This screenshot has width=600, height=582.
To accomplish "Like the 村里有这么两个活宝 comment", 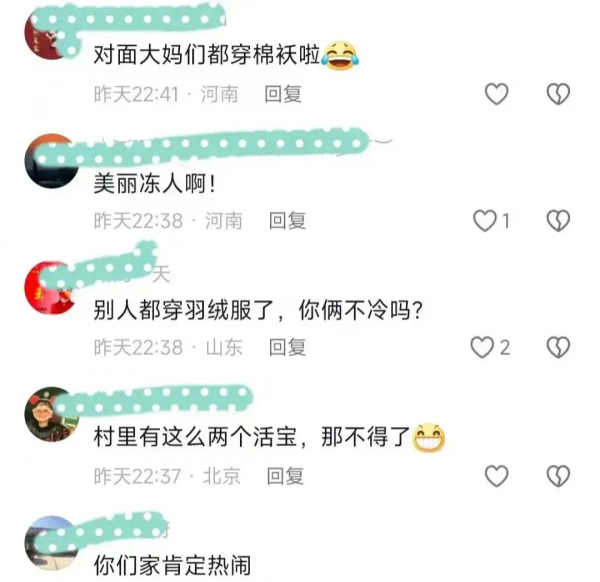I will coord(496,476).
